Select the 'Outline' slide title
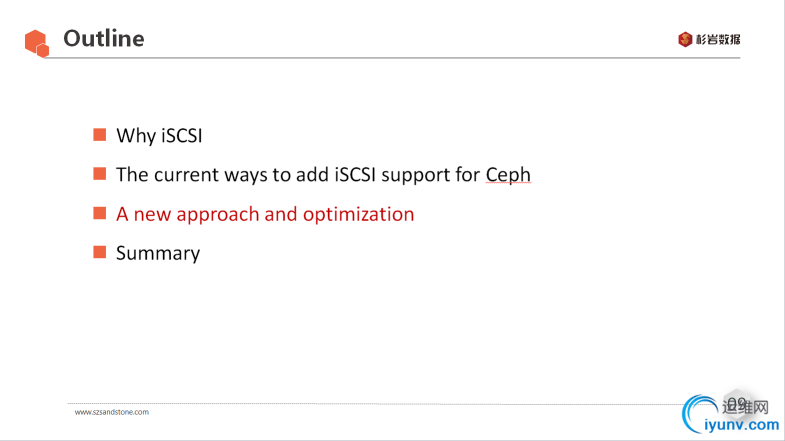Screen dimensions: 785x441 (x=103, y=39)
